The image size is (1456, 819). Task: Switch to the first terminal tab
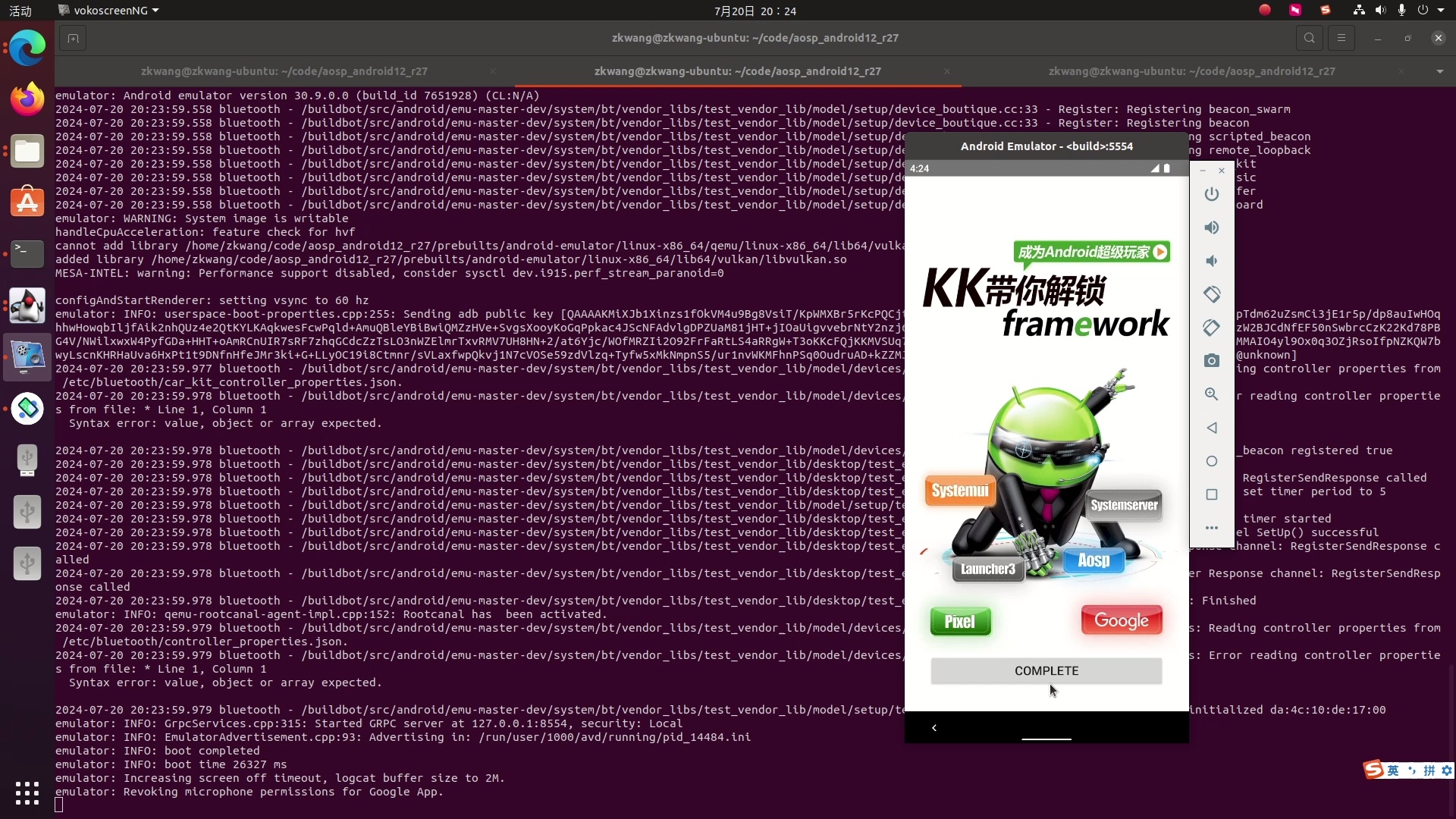point(284,71)
